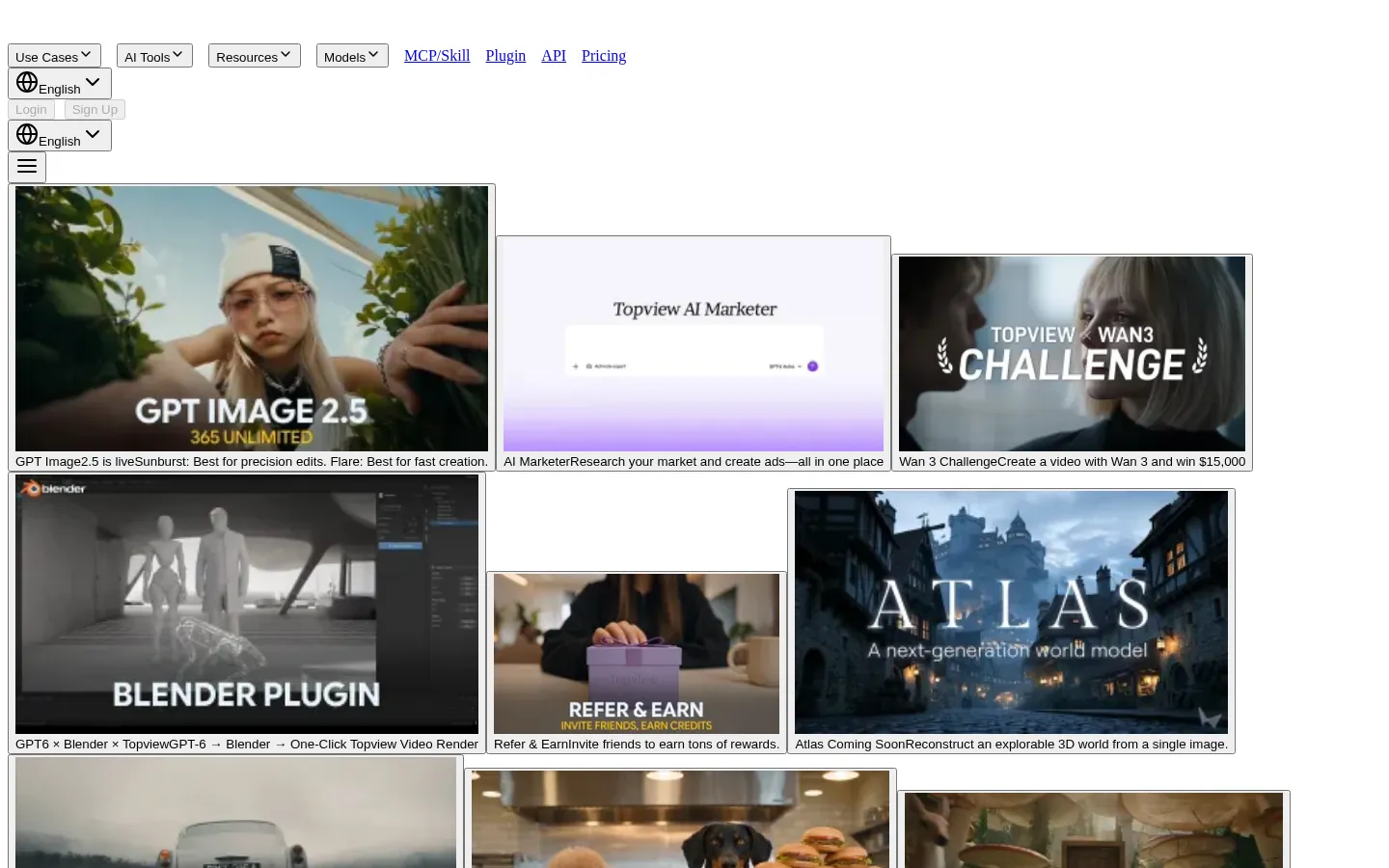The height and width of the screenshot is (868, 1389).
Task: Click "GPT Image2.5 is live" caption text
Action: point(74,462)
